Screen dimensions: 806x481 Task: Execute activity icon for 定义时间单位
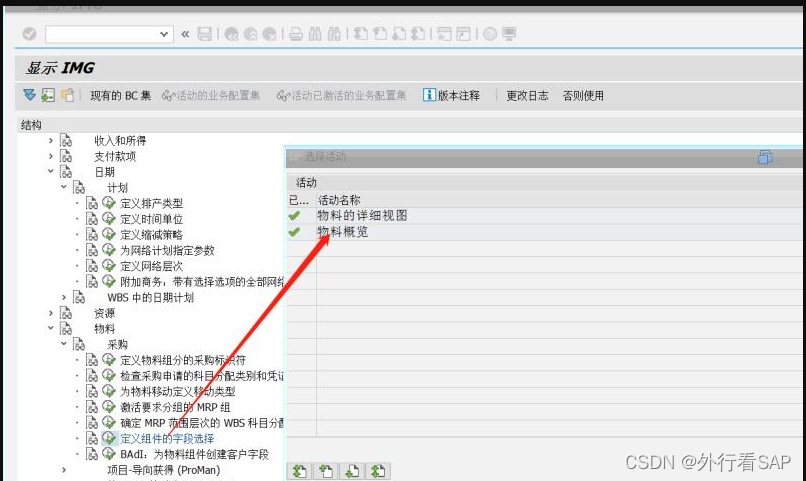[x=108, y=218]
